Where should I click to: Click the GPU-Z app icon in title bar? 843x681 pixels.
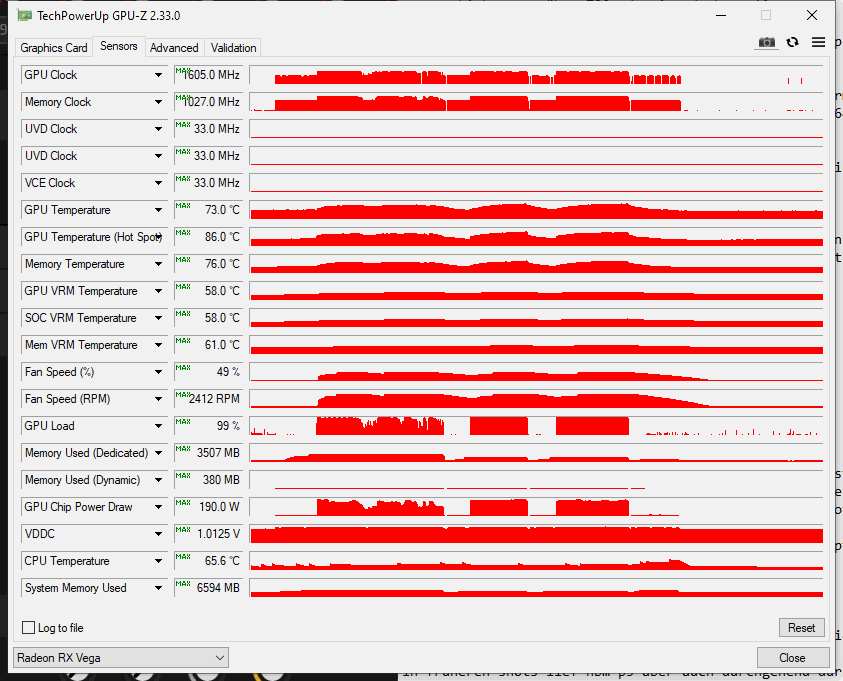pos(24,15)
